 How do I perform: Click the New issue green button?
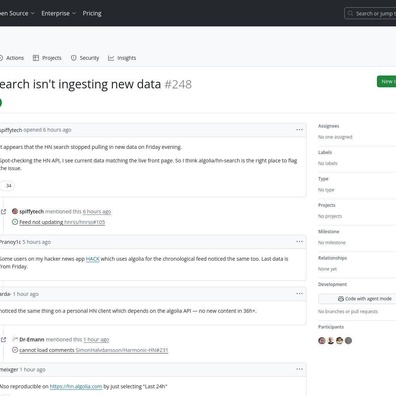point(387,81)
